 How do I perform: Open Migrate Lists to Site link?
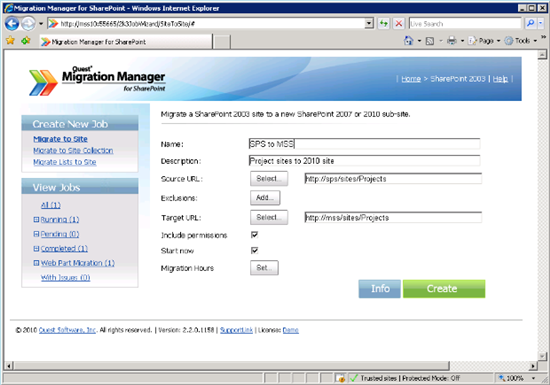point(65,162)
